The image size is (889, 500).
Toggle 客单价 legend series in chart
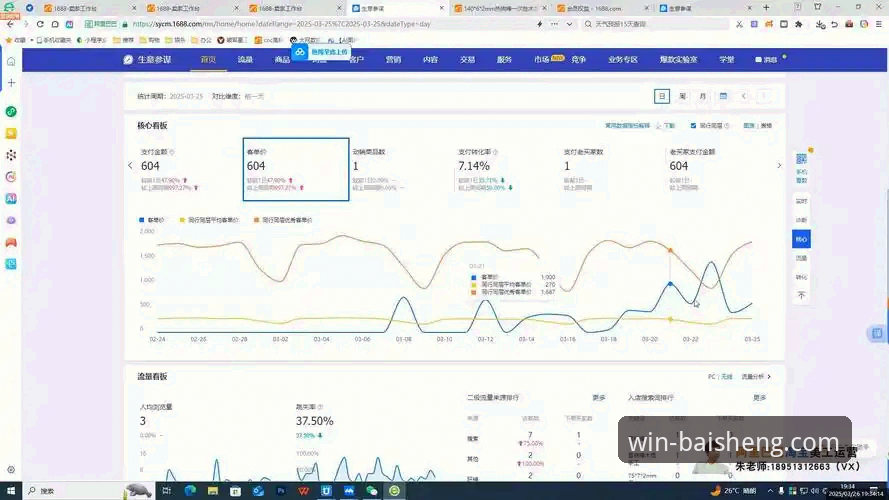tap(152, 219)
